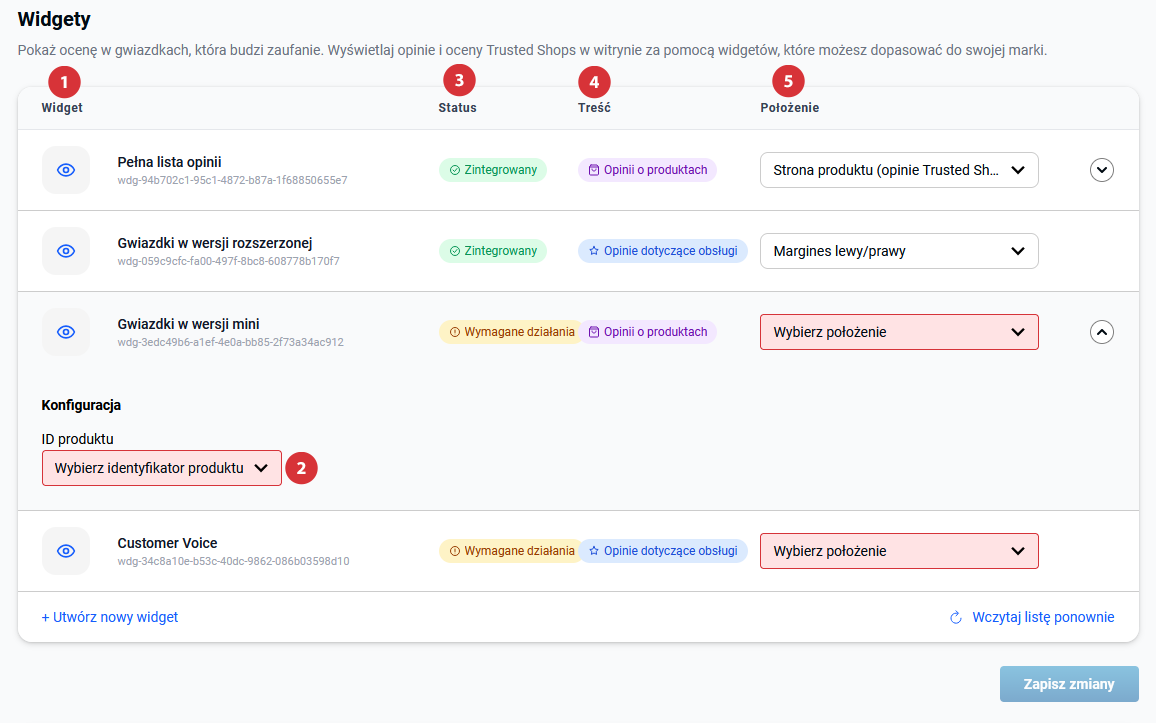Screen dimensions: 1156x723
Task: Open Strona produktu position dropdown
Action: tap(899, 170)
